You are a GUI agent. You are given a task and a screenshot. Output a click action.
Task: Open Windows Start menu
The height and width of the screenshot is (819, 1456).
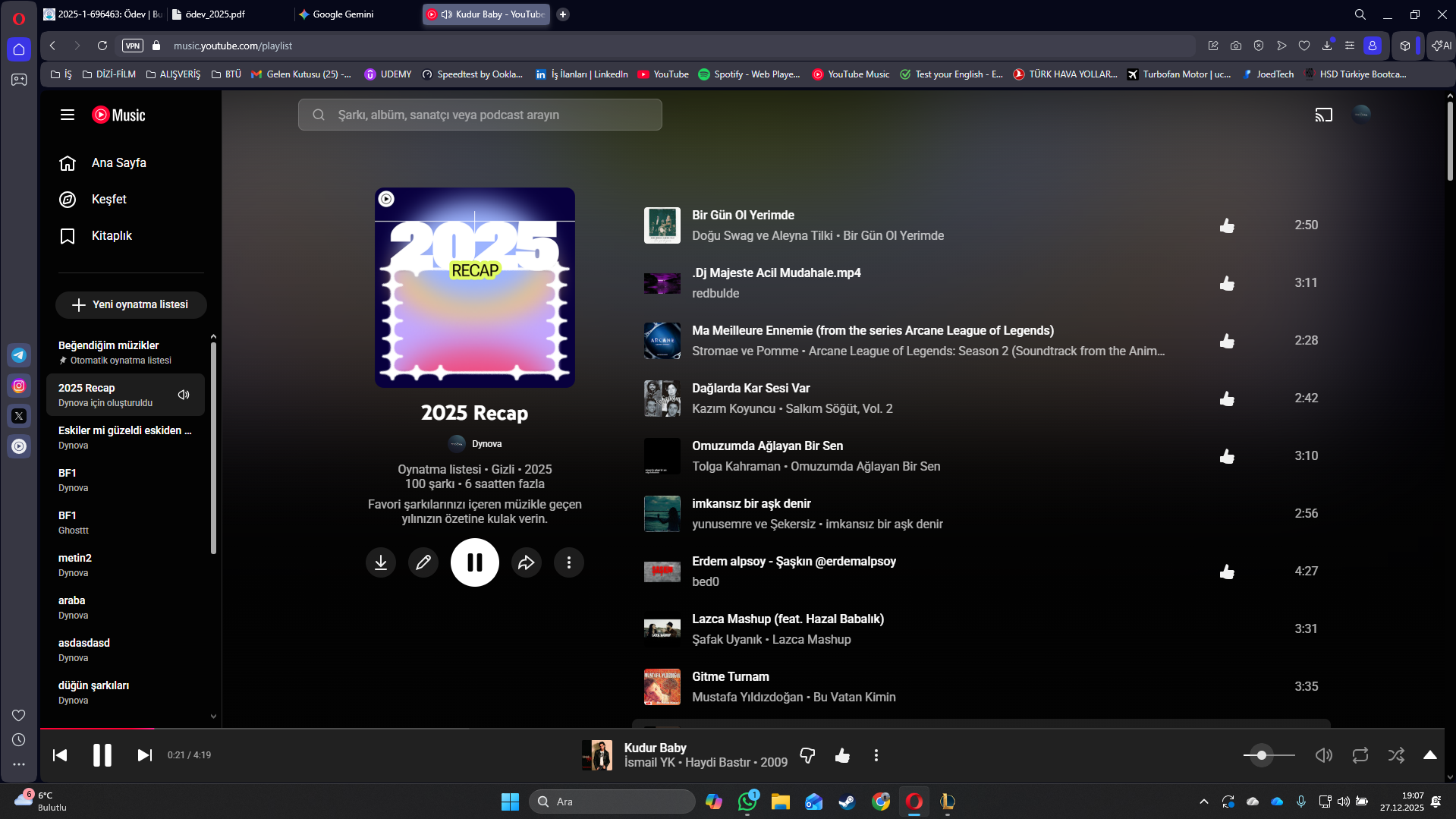[510, 802]
